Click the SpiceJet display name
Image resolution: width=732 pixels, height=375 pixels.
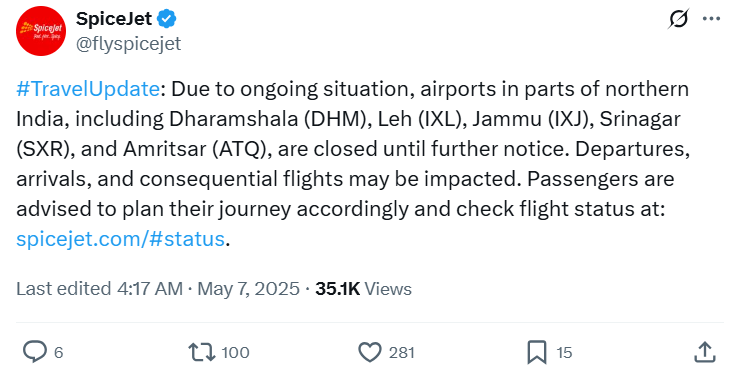[x=114, y=19]
